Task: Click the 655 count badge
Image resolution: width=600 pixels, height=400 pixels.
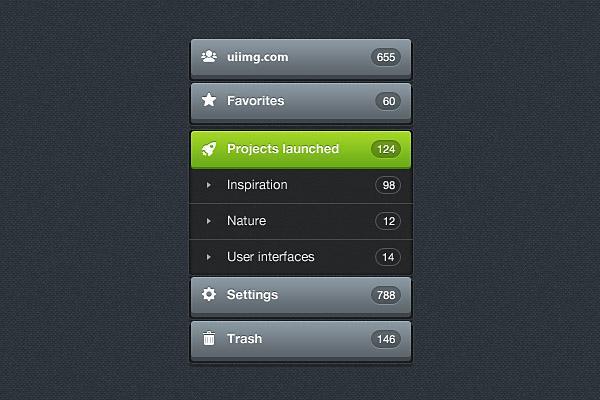Action: tap(386, 57)
